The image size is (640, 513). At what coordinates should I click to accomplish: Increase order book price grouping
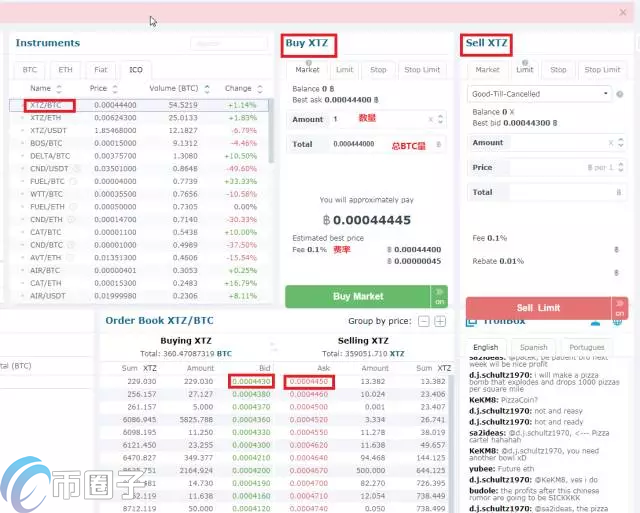[440, 322]
